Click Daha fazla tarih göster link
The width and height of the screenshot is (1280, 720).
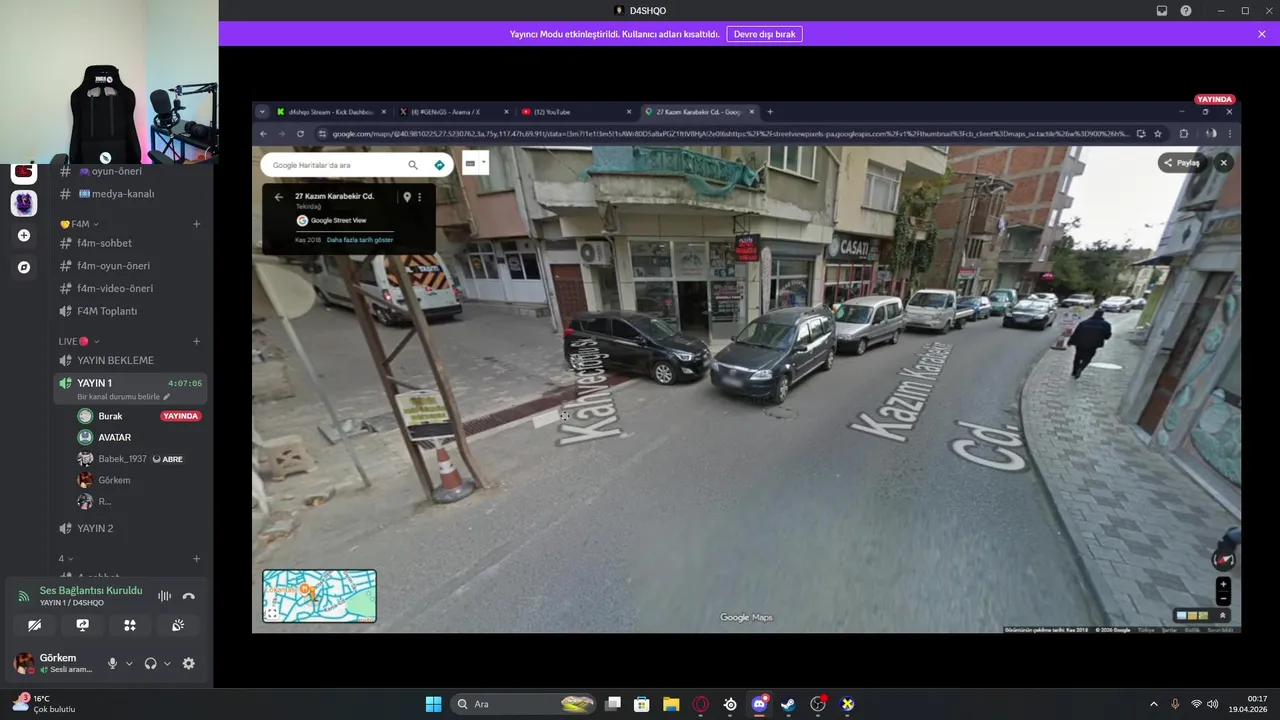[x=360, y=240]
